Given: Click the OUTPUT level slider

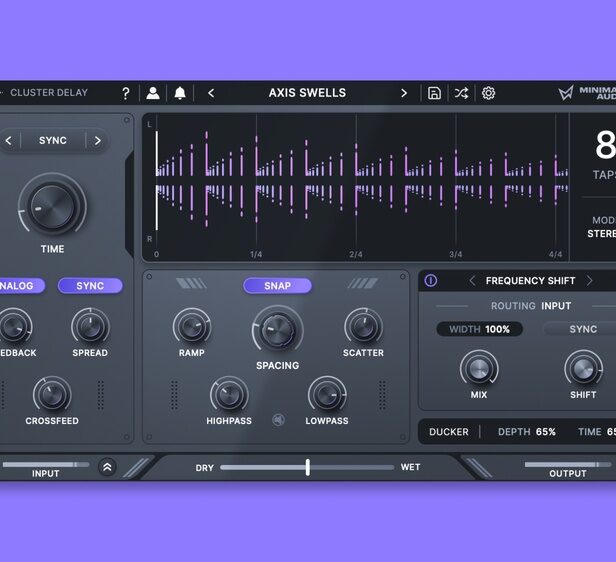Looking at the screenshot, I should click(x=568, y=465).
